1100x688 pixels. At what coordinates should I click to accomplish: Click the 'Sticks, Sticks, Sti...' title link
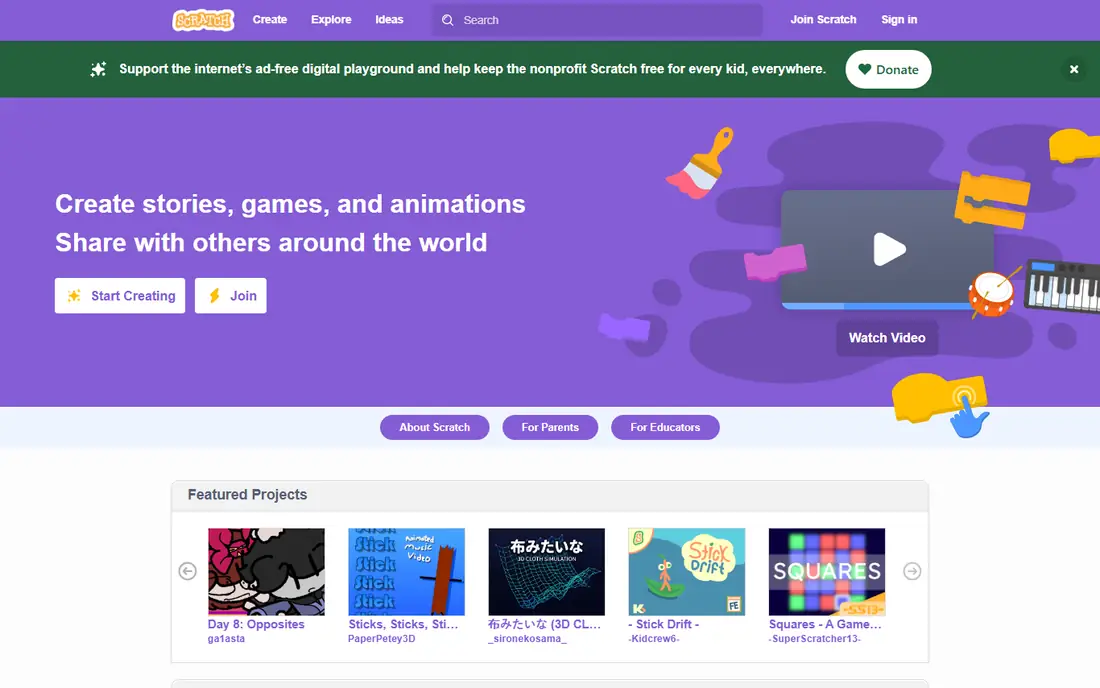[403, 624]
